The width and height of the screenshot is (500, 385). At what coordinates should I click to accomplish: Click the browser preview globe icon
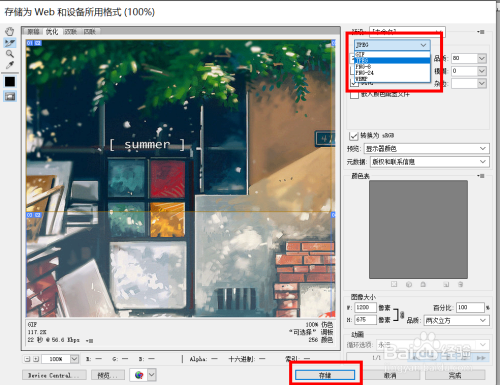pos(139,375)
